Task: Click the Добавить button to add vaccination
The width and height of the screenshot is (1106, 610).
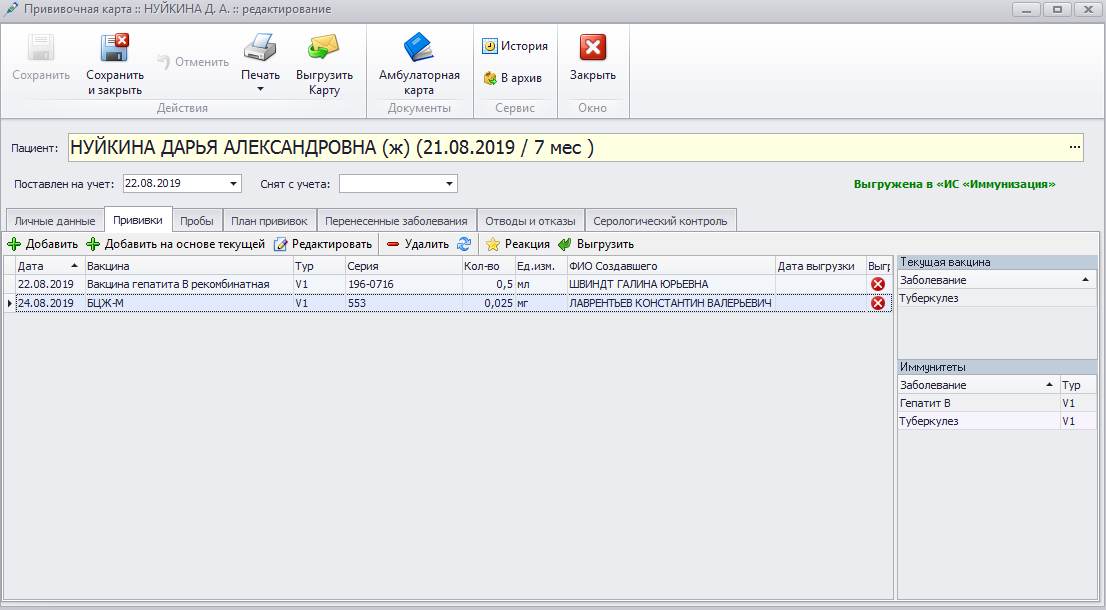Action: [x=42, y=244]
